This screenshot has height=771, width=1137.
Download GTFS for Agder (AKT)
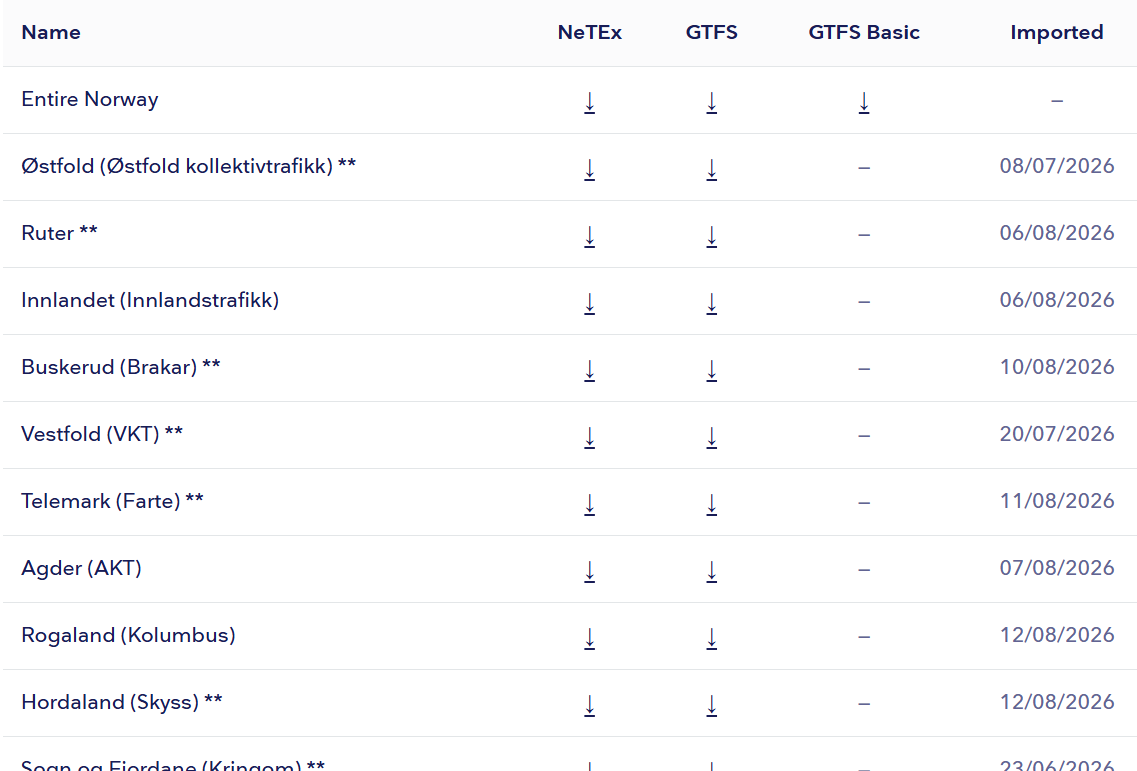(711, 572)
